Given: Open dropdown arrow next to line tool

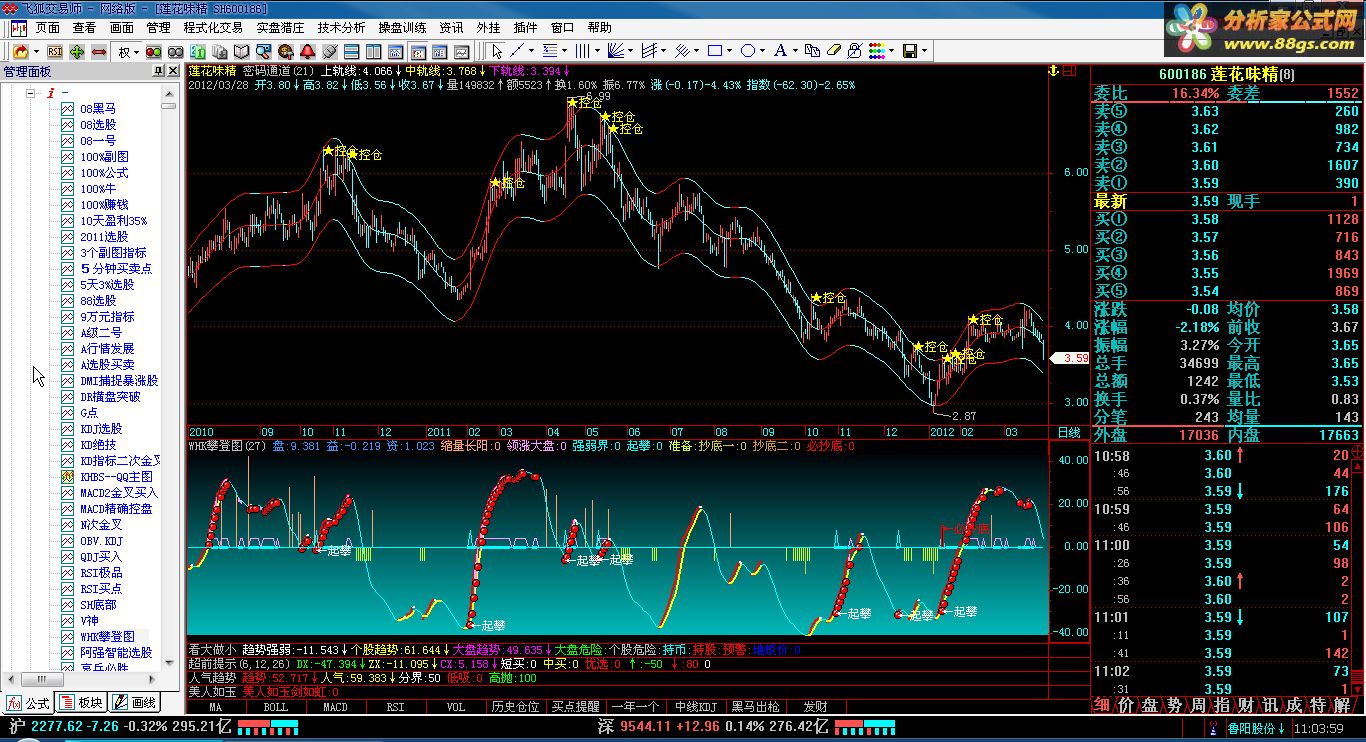Looking at the screenshot, I should pos(531,51).
